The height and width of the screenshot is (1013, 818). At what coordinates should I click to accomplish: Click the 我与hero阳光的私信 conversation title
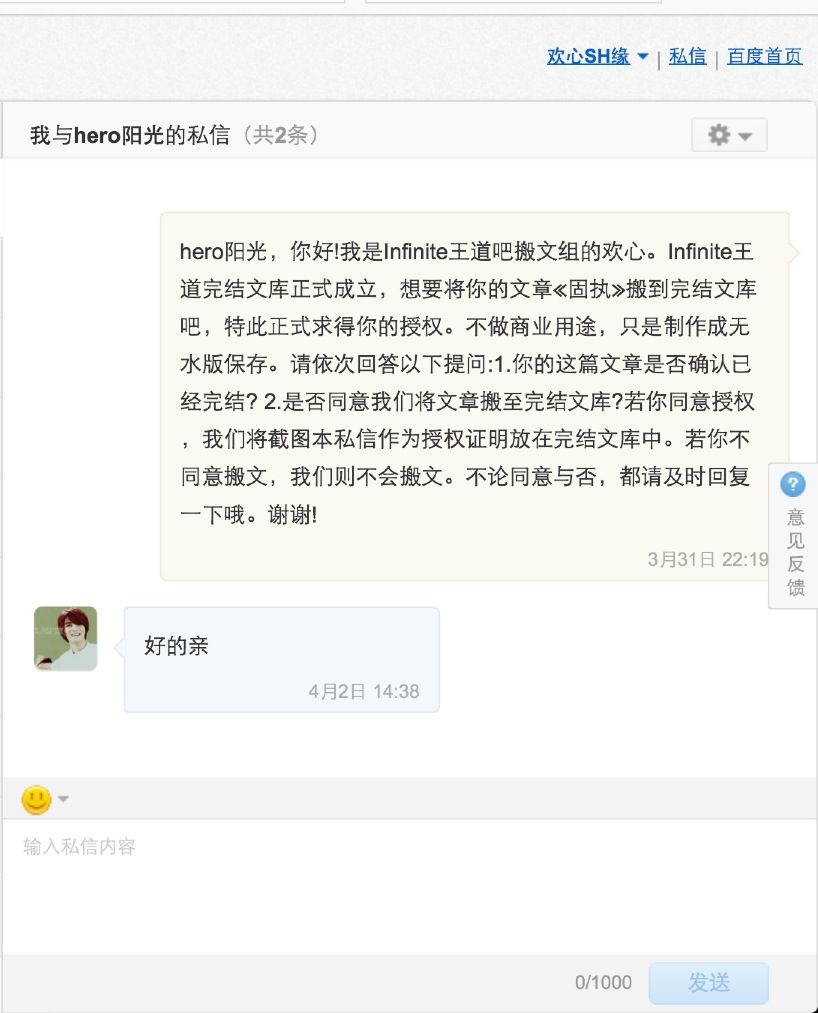(x=130, y=135)
